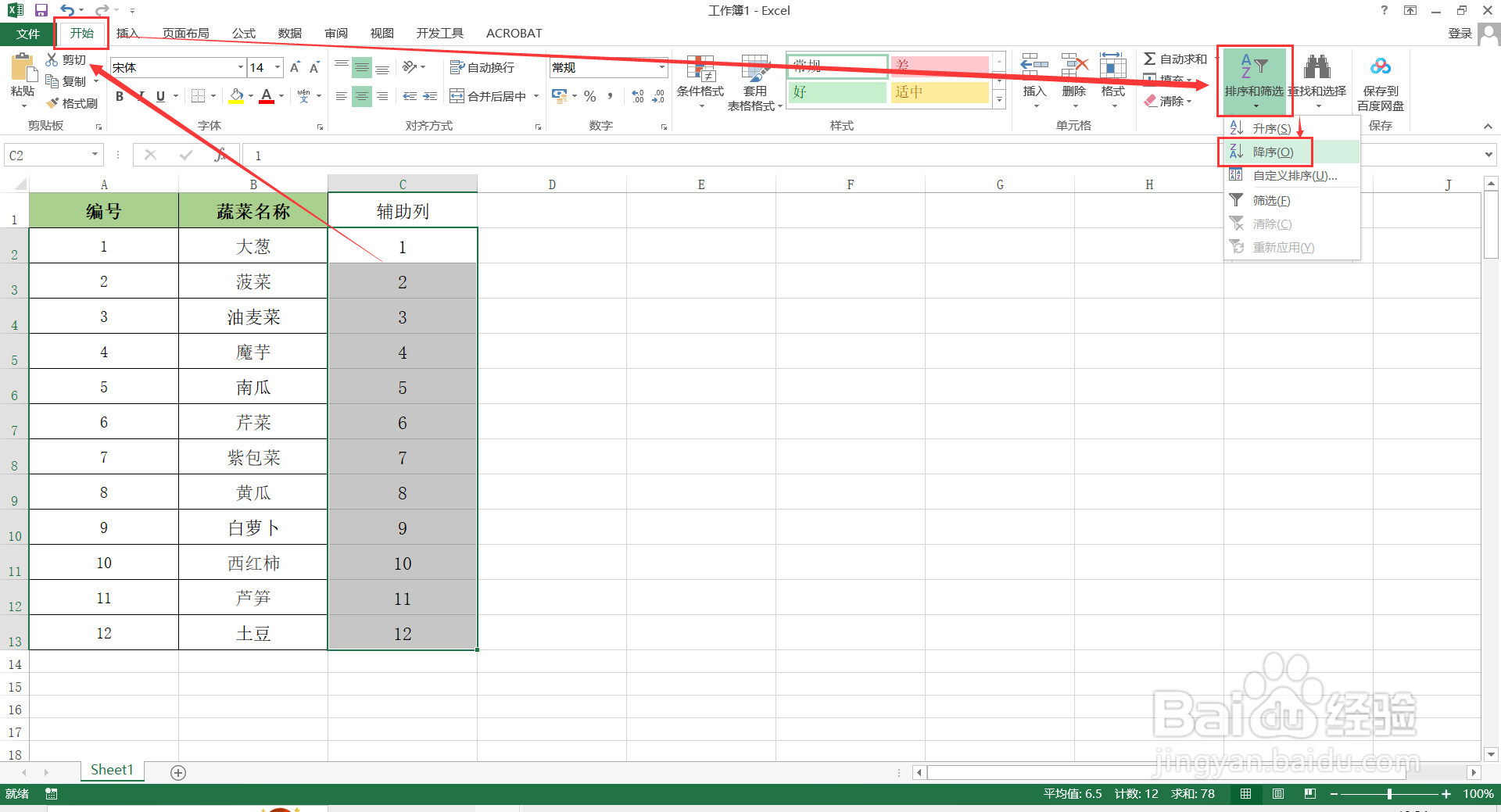Toggle 自动换行 wrap text

(x=482, y=68)
